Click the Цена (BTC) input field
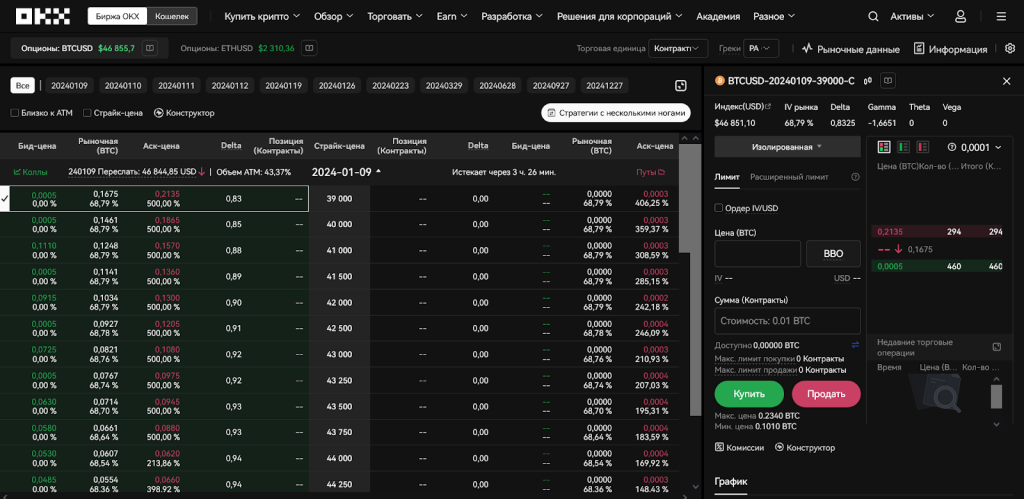 click(757, 254)
